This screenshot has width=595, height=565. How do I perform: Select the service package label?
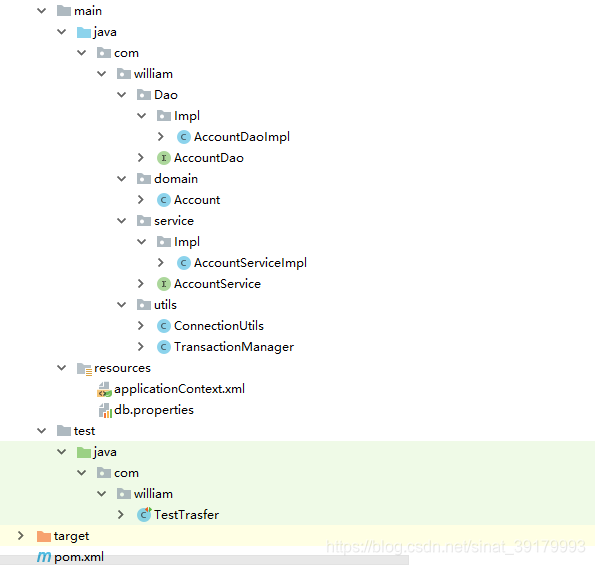(x=174, y=221)
